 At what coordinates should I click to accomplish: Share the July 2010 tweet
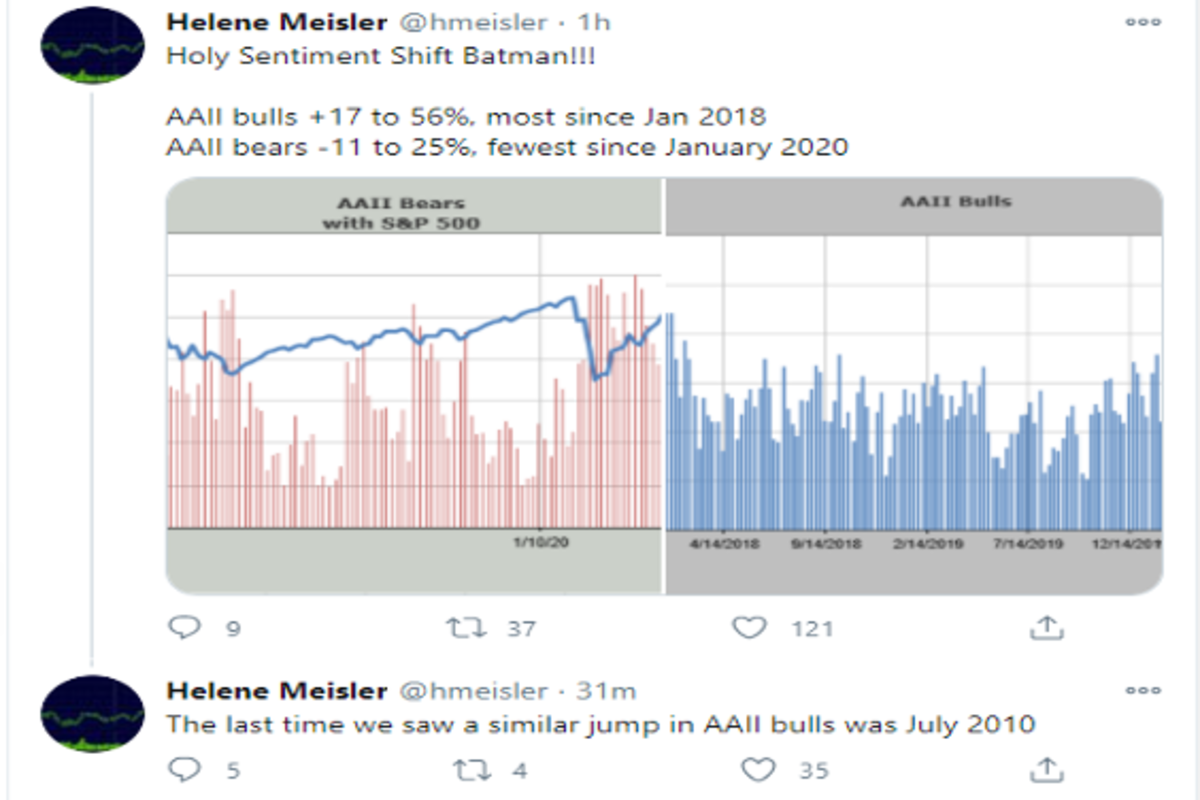[1045, 769]
